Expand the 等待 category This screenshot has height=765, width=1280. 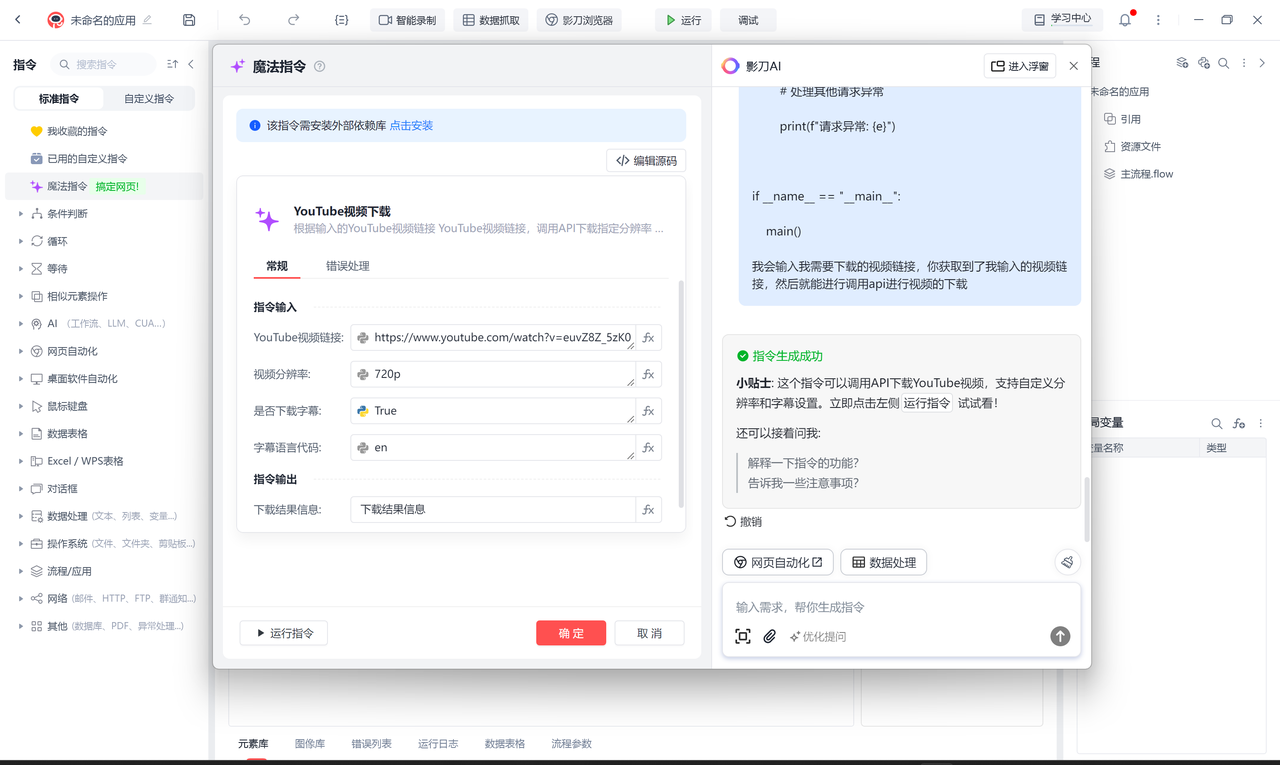(x=21, y=269)
